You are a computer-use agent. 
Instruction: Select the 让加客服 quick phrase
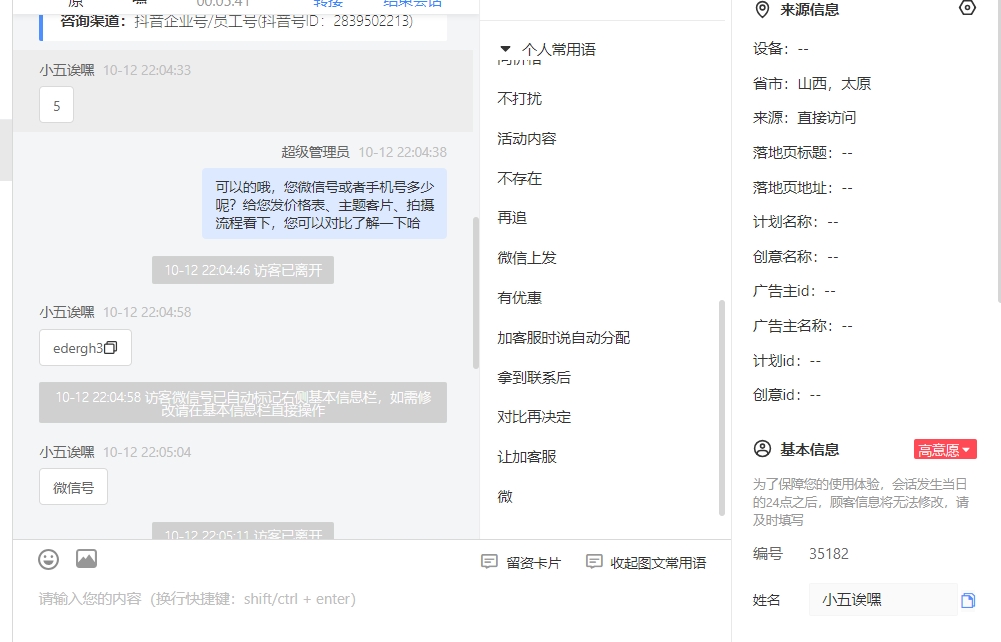(527, 457)
